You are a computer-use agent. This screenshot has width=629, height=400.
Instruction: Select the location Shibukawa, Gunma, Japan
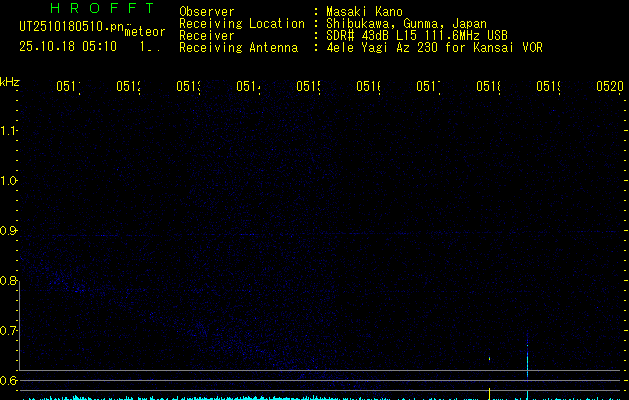[x=406, y=24]
